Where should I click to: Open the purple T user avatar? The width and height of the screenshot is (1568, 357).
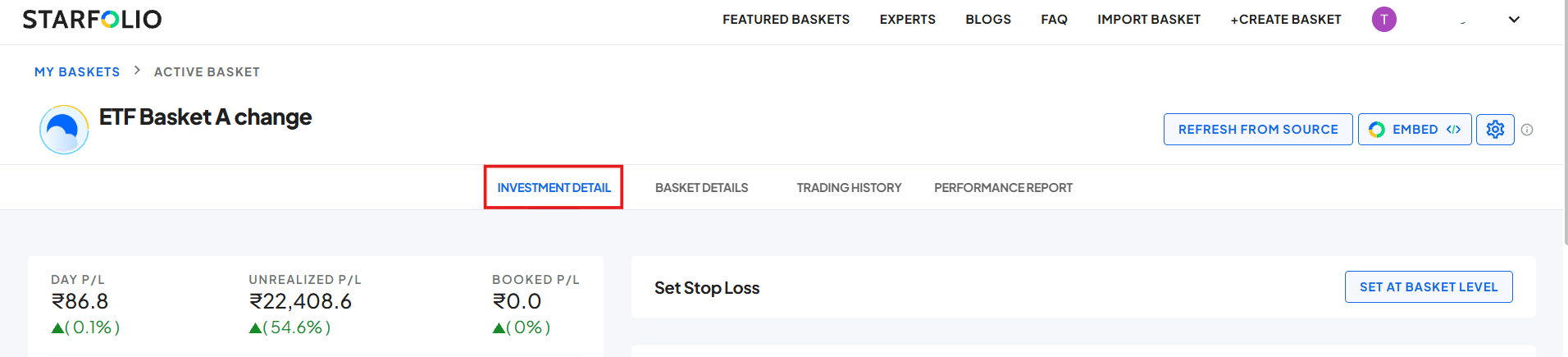(x=1383, y=19)
